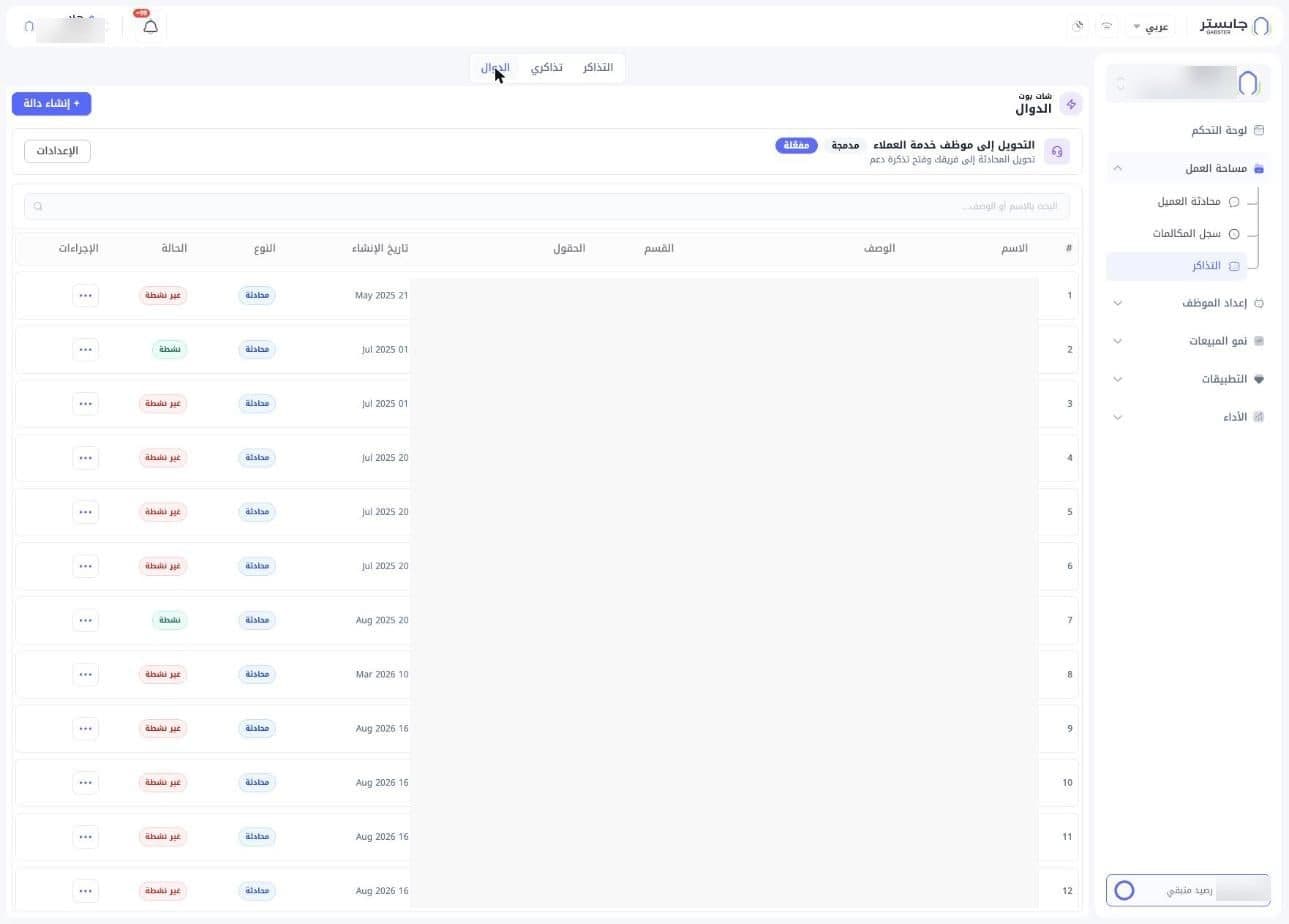Click the نشطة status badge in row 2

169,349
